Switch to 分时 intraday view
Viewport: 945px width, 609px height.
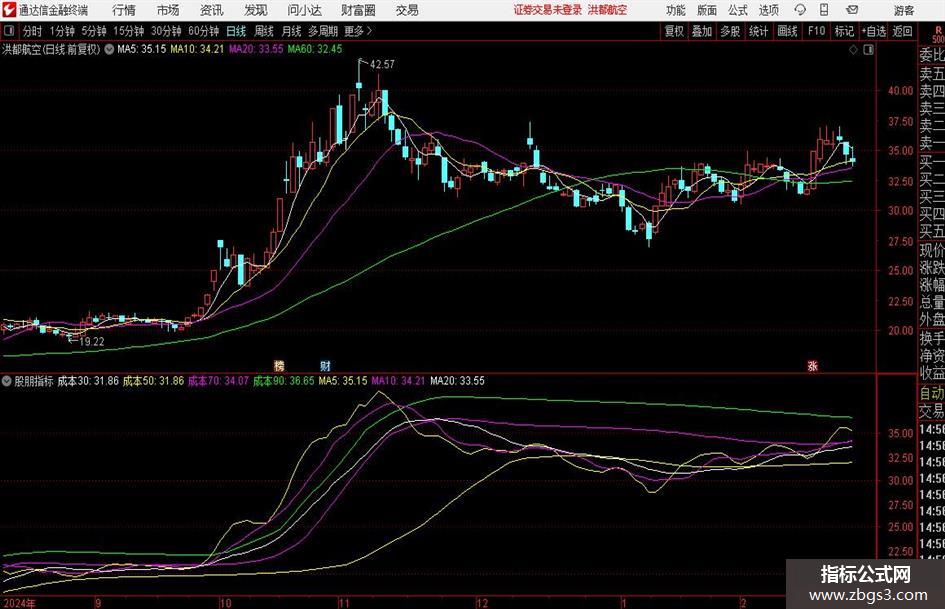(x=32, y=31)
